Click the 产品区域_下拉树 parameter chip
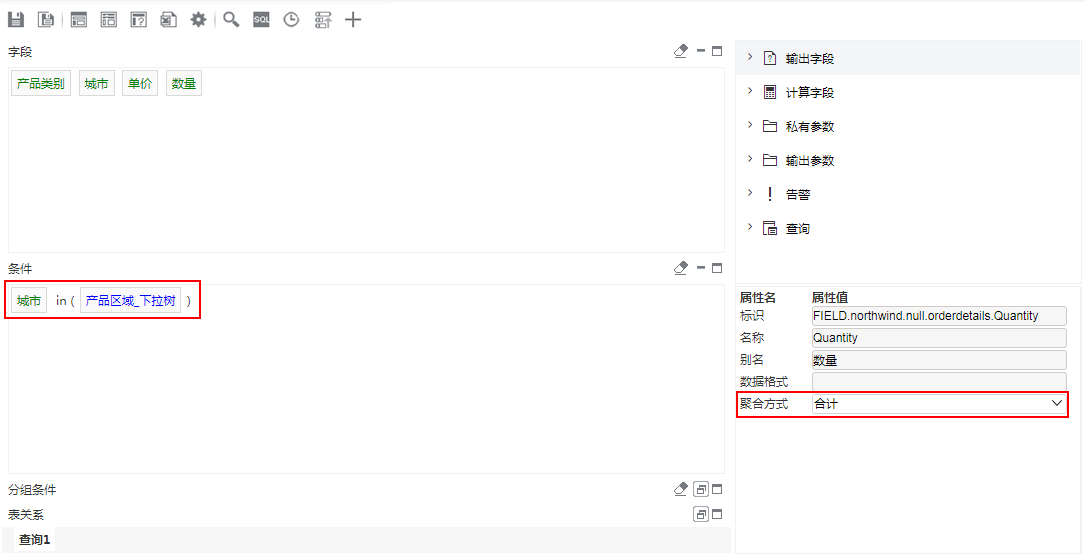The image size is (1085, 557). [x=131, y=301]
